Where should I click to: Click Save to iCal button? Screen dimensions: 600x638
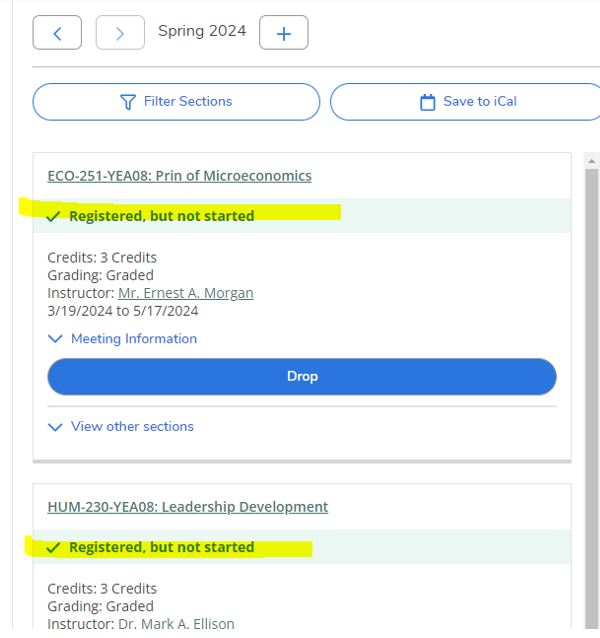coord(466,102)
